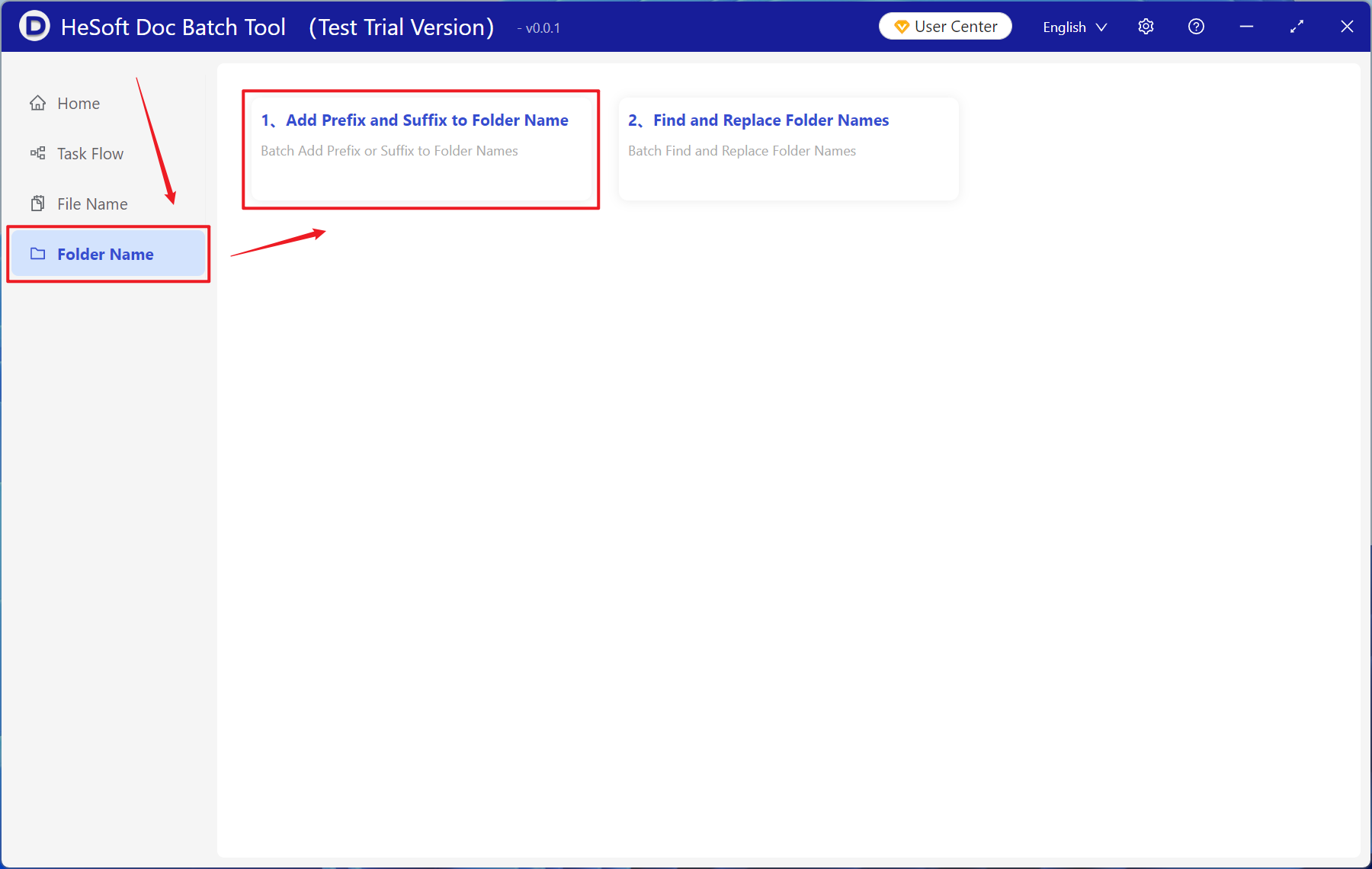Open the help question mark icon
1372x869 pixels.
[x=1196, y=27]
